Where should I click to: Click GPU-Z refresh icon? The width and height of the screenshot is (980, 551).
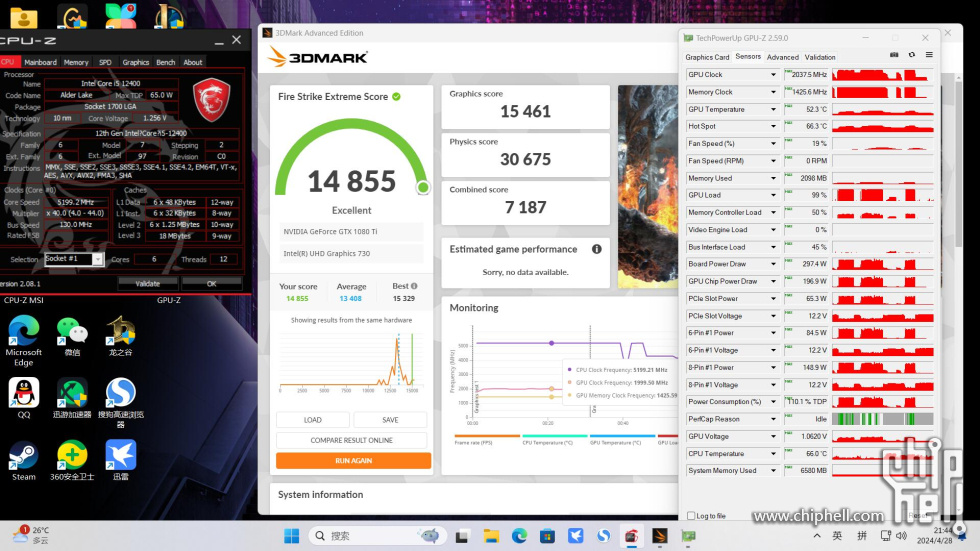point(912,55)
